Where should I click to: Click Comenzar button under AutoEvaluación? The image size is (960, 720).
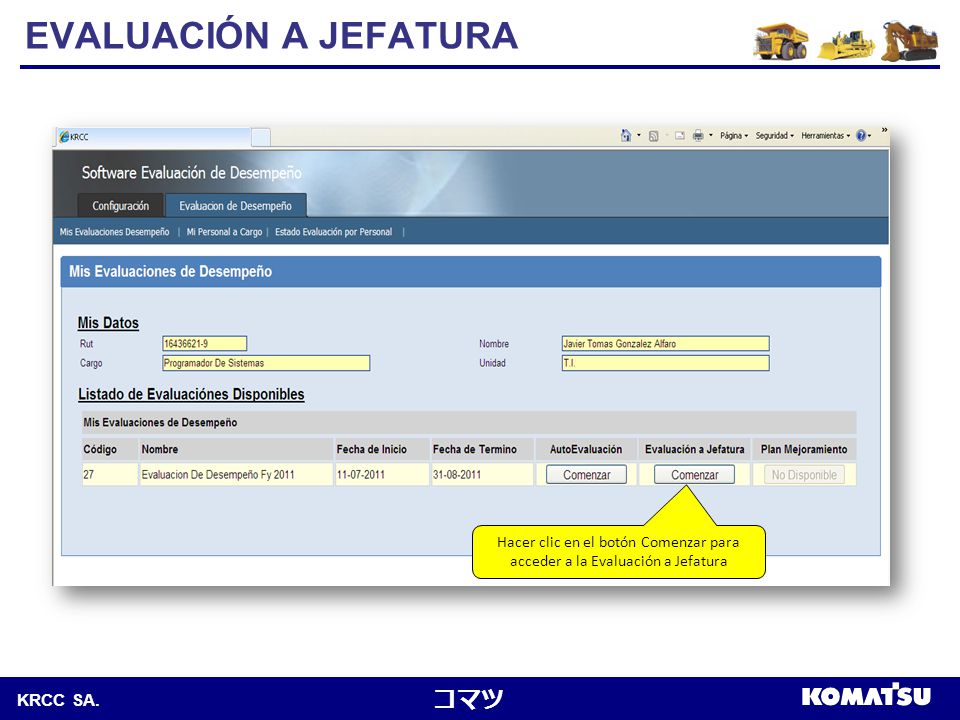coord(587,474)
